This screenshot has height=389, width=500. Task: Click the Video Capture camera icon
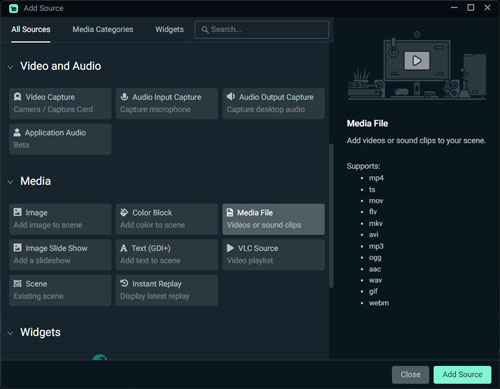point(17,97)
